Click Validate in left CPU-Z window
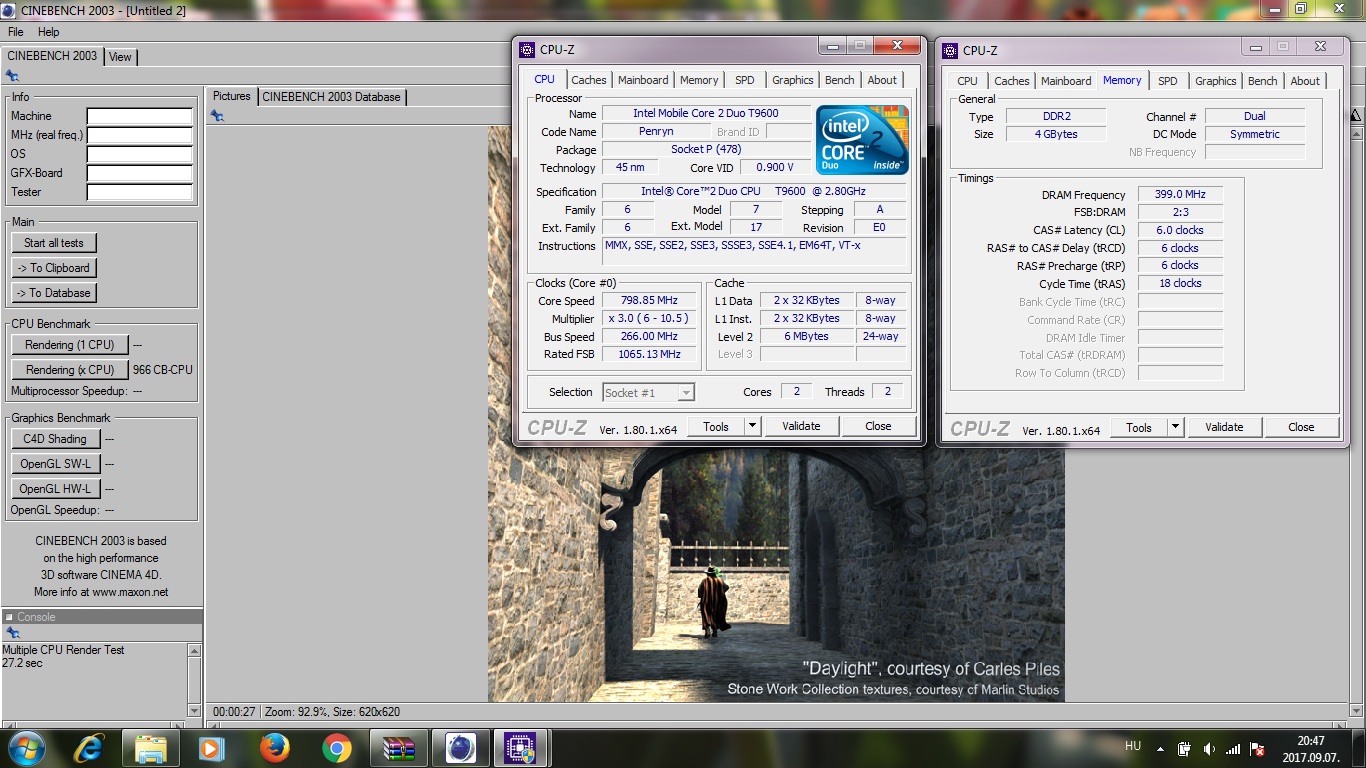 click(x=801, y=426)
